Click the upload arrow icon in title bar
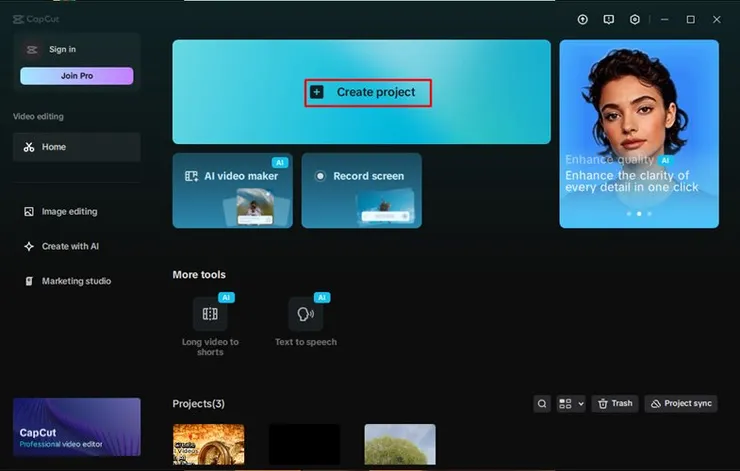740x471 pixels. 582,19
